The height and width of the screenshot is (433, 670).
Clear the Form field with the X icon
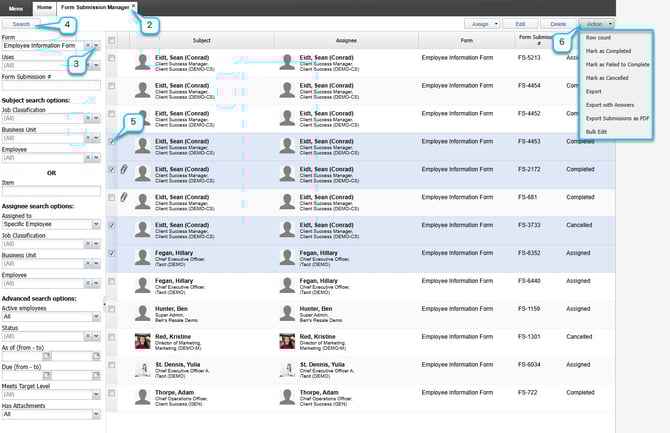(x=88, y=45)
